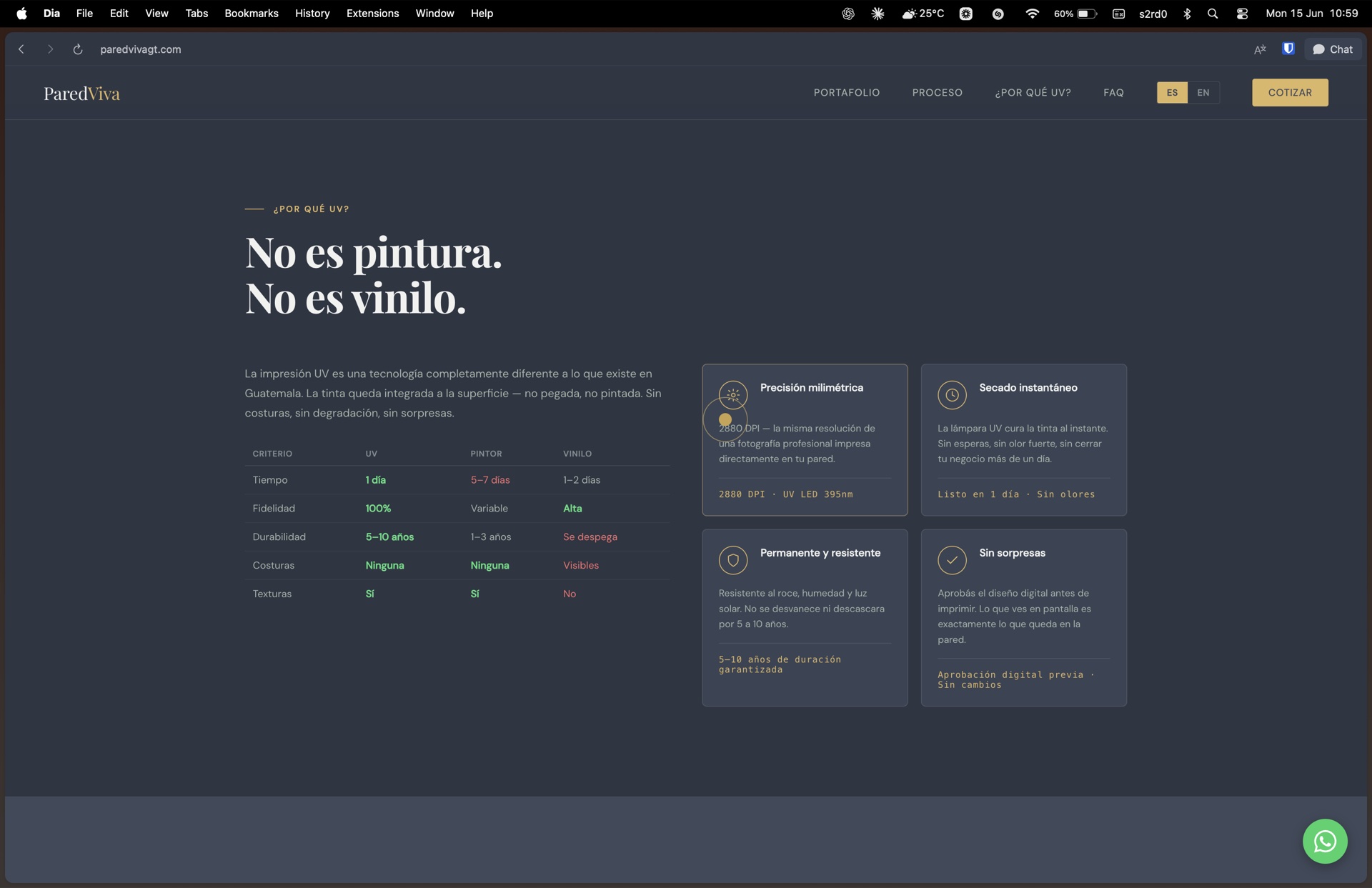Image resolution: width=1372 pixels, height=888 pixels.
Task: Click the browser back arrow
Action: (21, 49)
